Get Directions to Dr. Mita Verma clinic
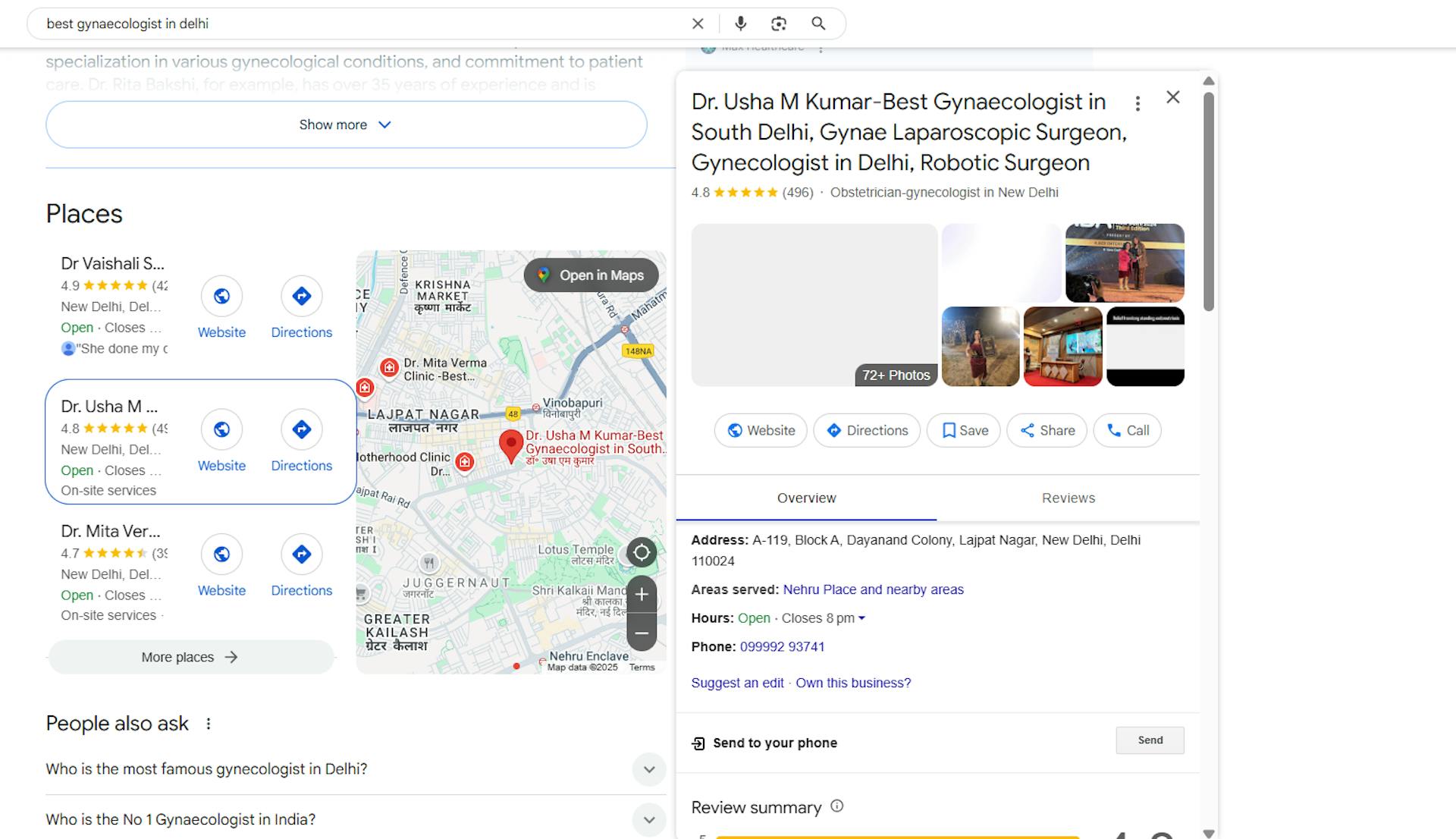1456x839 pixels. pos(301,566)
